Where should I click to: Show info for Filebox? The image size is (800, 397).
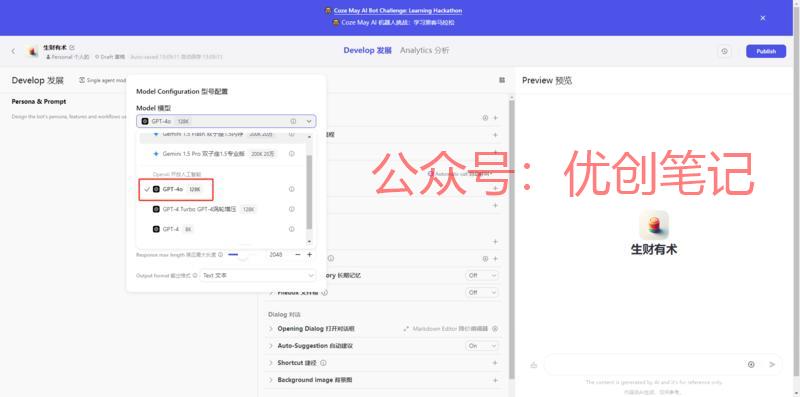pyautogui.click(x=325, y=292)
